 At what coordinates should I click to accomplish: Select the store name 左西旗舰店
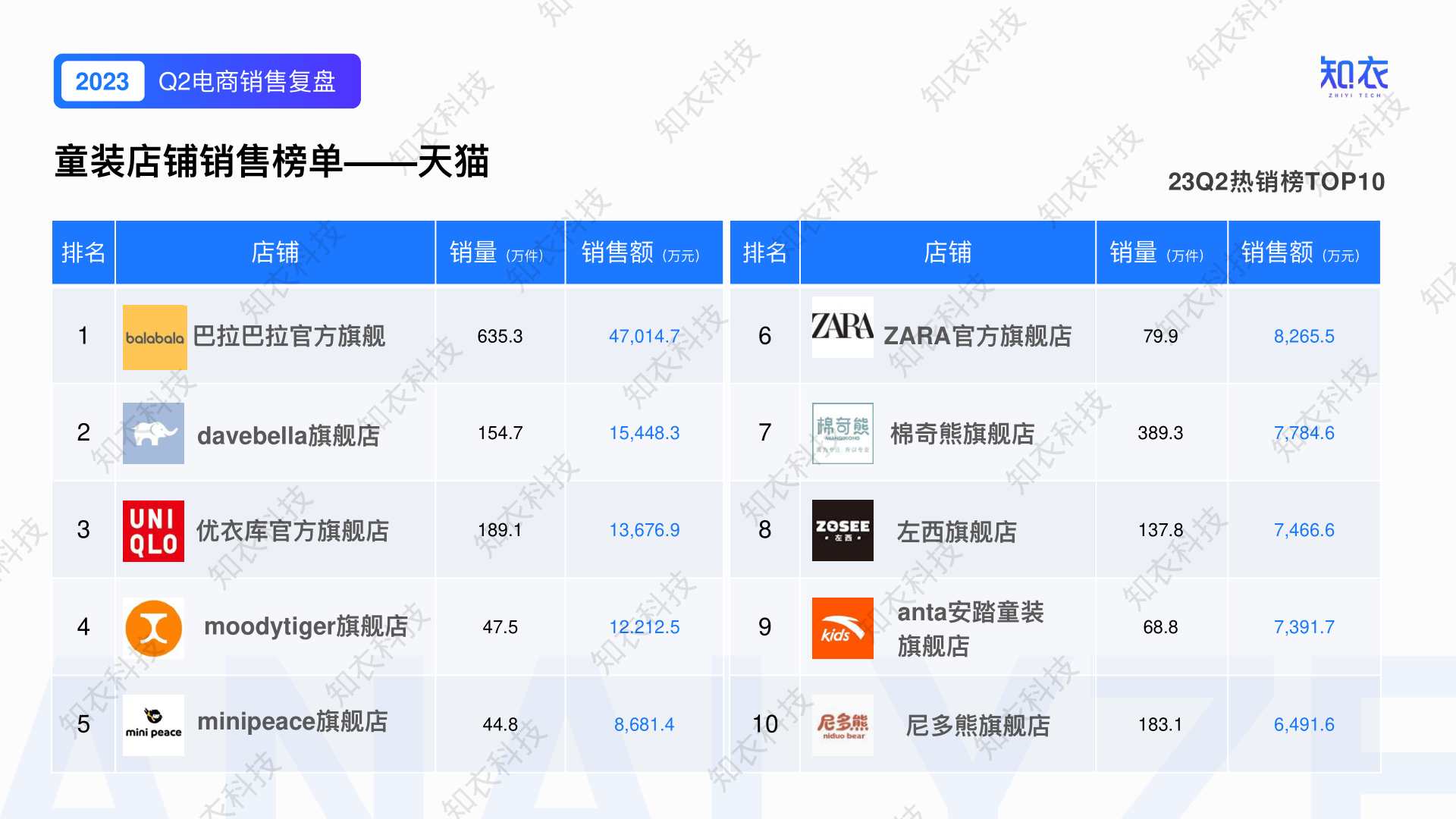(x=957, y=532)
